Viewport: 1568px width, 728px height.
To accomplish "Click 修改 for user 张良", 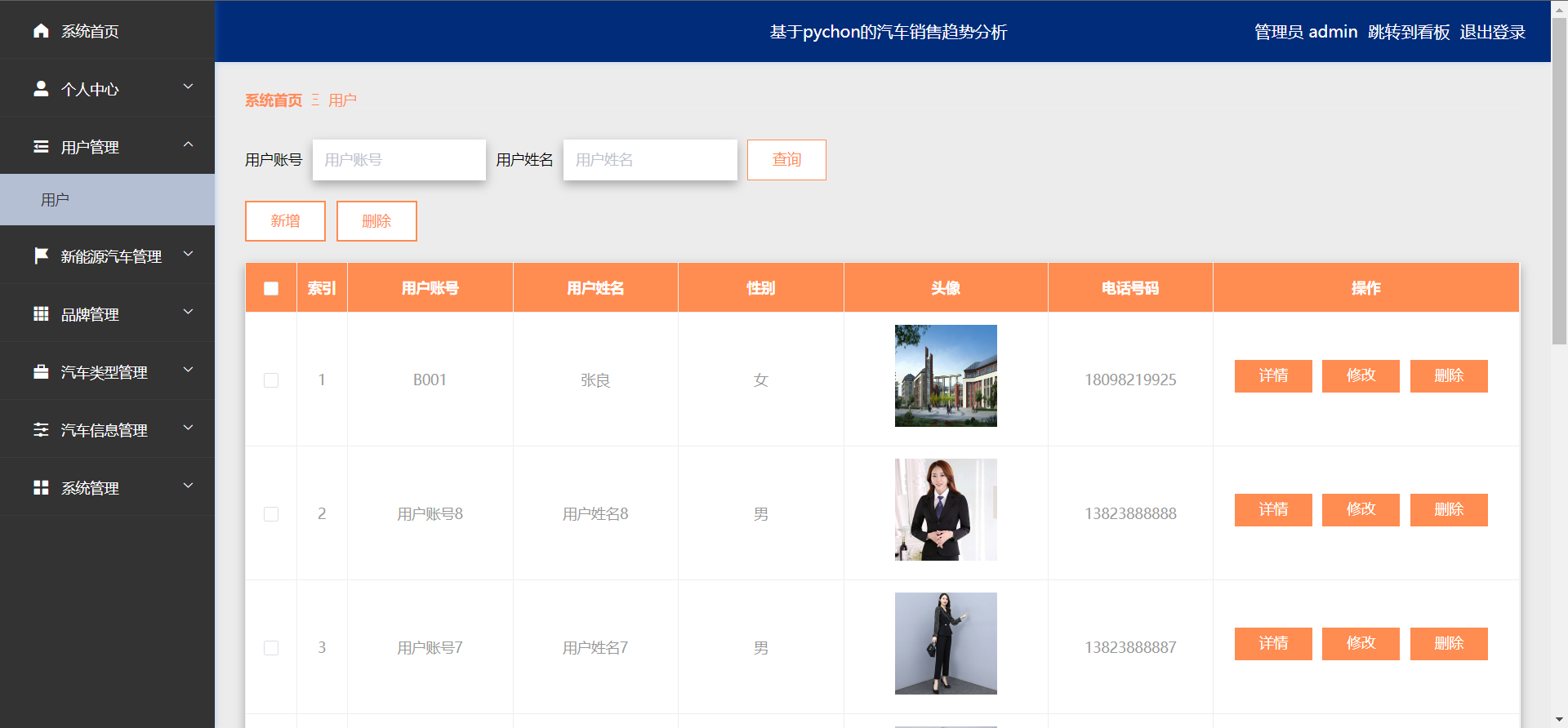I will coord(1361,376).
